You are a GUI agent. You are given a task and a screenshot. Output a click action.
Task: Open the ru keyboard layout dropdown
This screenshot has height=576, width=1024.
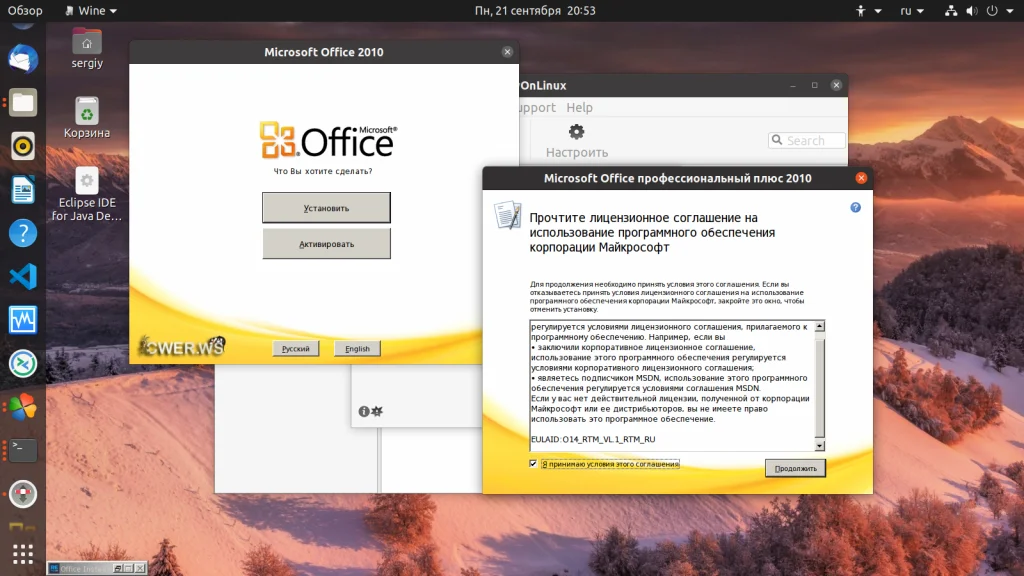click(912, 10)
